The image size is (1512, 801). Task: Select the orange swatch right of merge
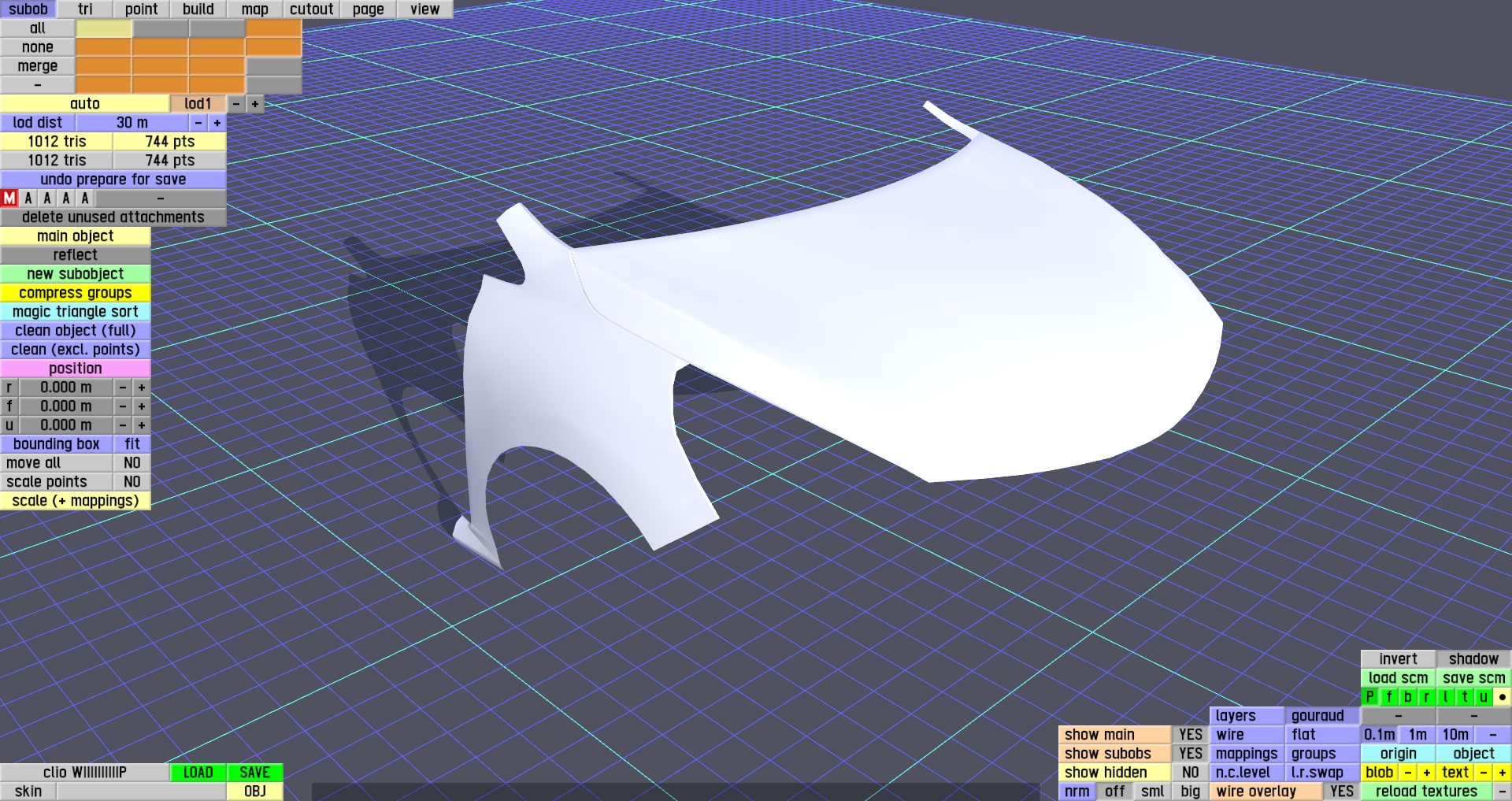(104, 66)
